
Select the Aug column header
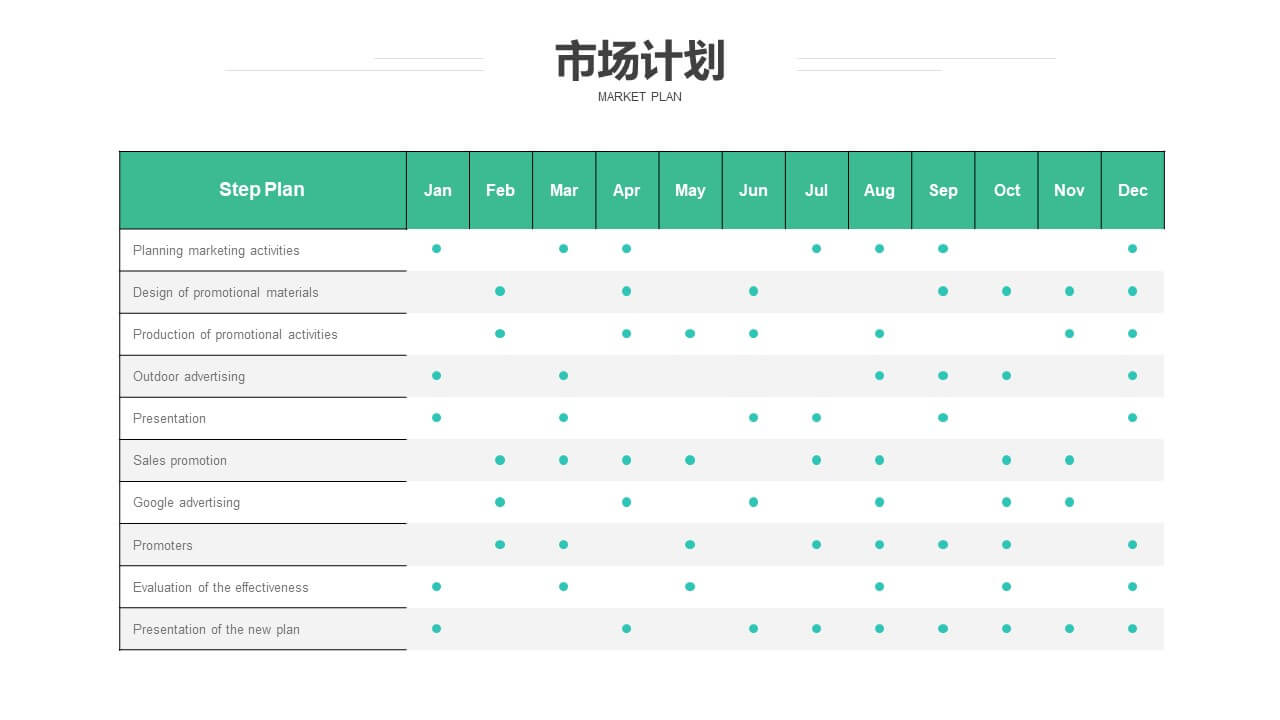click(880, 190)
